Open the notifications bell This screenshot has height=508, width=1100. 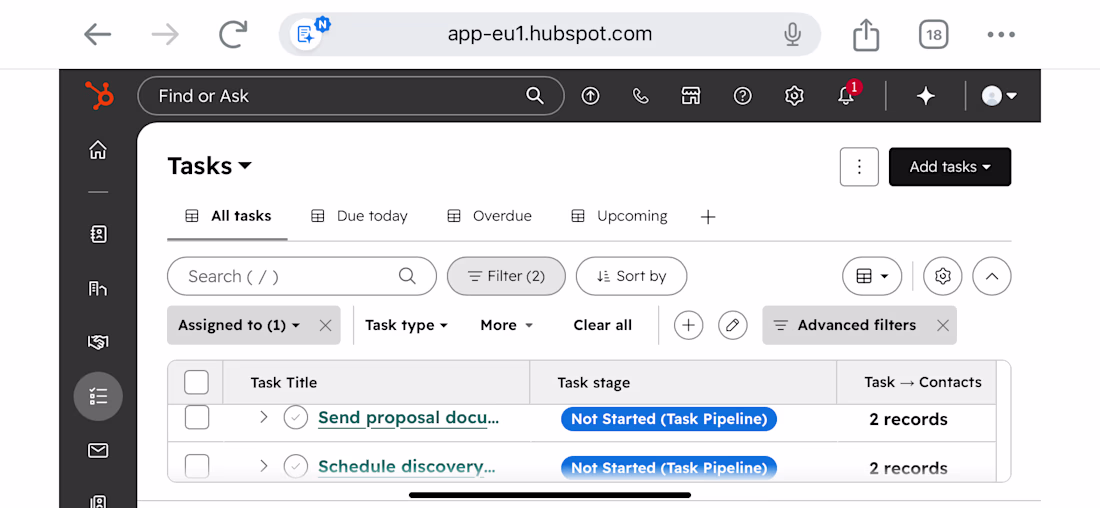coord(847,95)
